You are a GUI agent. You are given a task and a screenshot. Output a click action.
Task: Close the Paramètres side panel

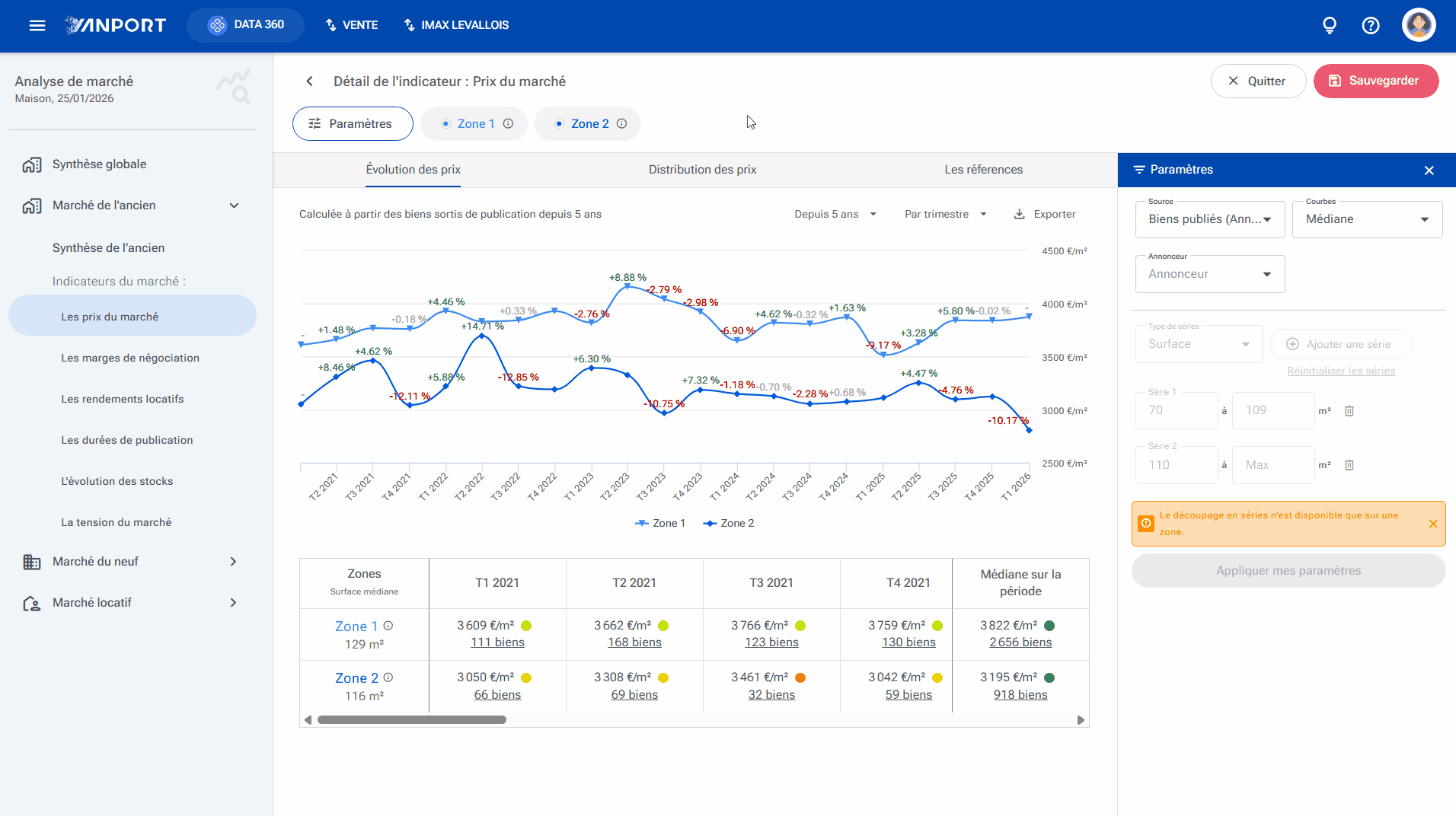1429,171
